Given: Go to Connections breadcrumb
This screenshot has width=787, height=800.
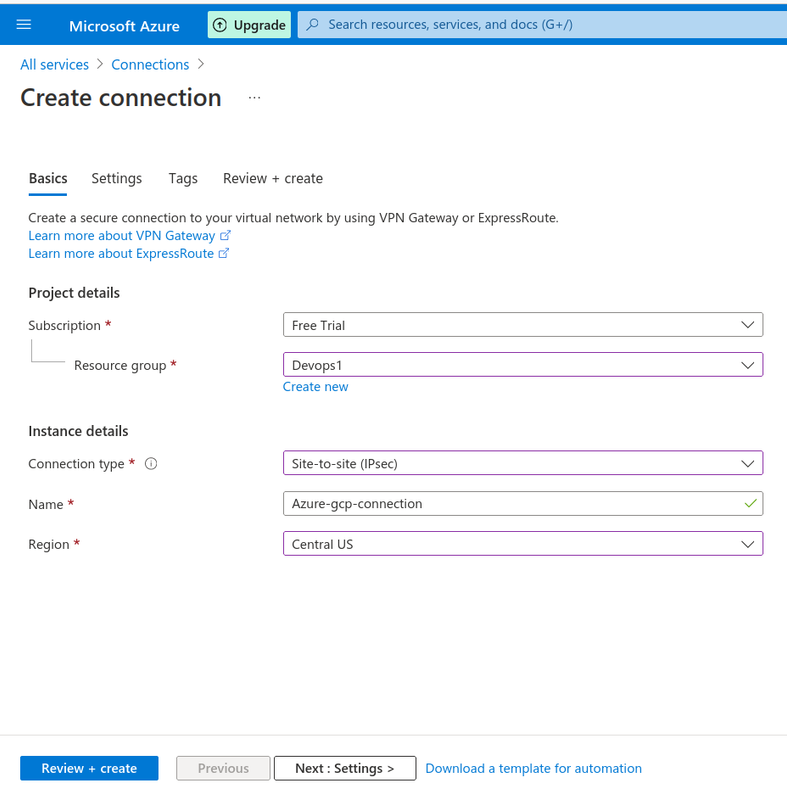Looking at the screenshot, I should click(150, 65).
